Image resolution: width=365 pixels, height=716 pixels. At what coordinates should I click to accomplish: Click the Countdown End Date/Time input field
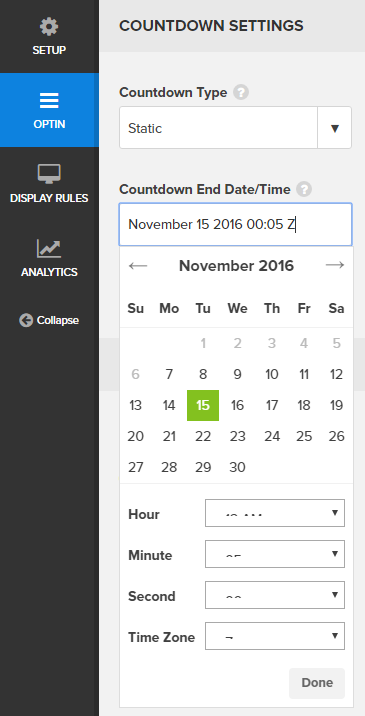(x=235, y=225)
